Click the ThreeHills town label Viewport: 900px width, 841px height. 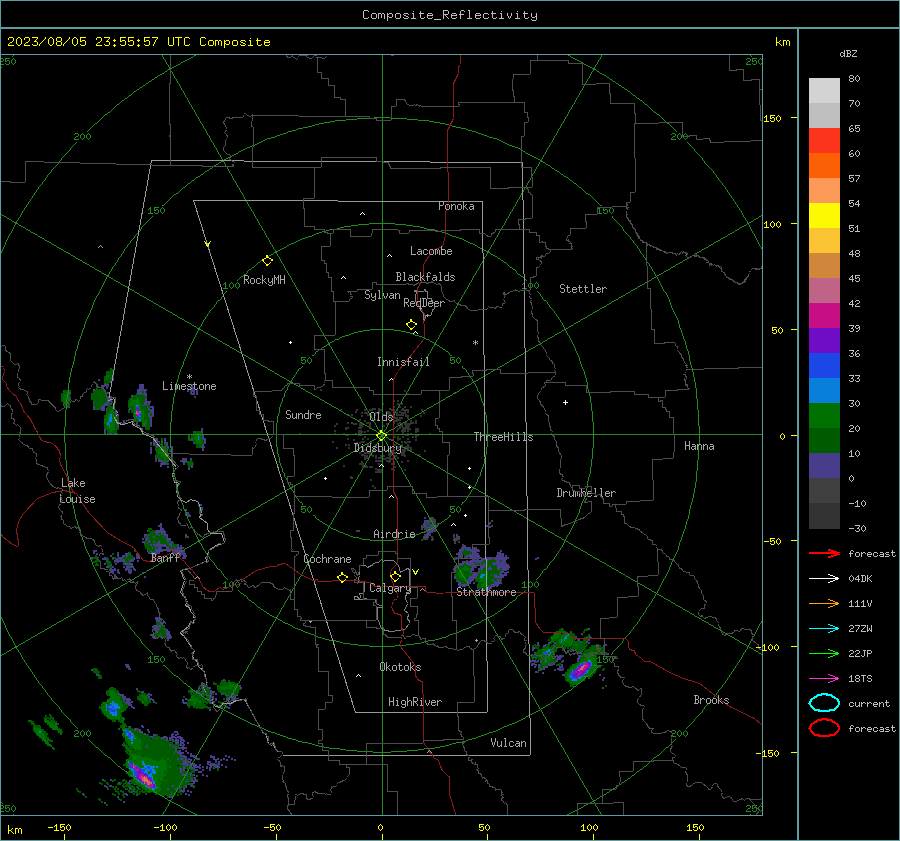[x=503, y=437]
